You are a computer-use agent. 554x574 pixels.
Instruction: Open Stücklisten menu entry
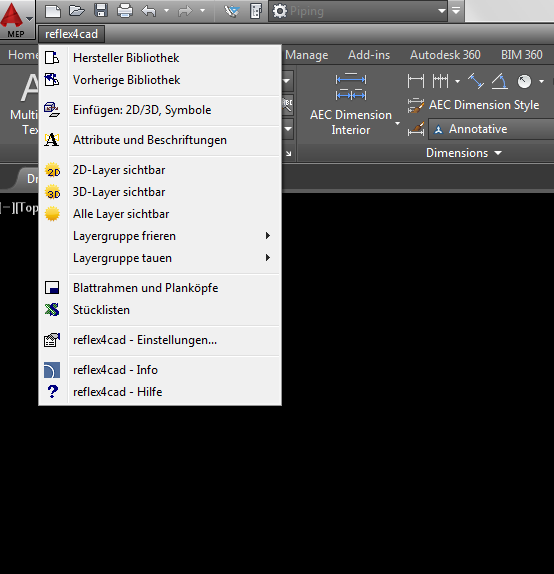tap(160, 310)
